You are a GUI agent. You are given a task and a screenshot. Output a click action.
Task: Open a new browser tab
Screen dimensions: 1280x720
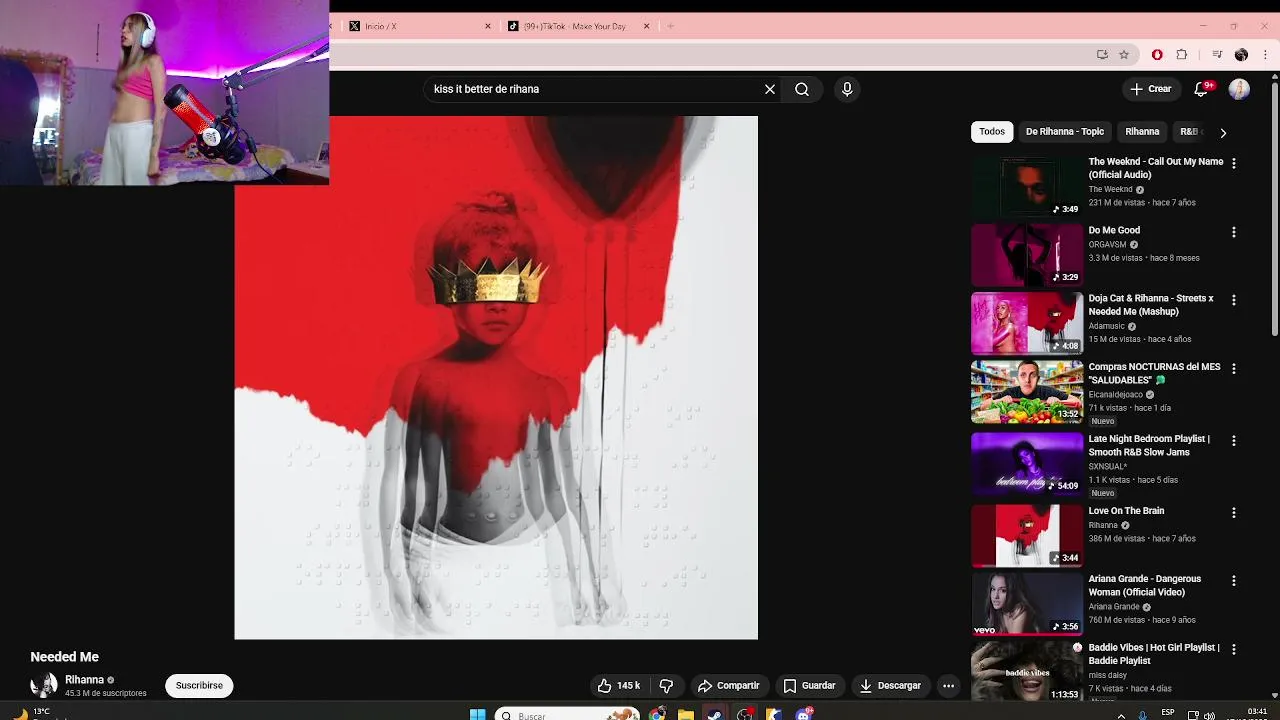point(670,26)
